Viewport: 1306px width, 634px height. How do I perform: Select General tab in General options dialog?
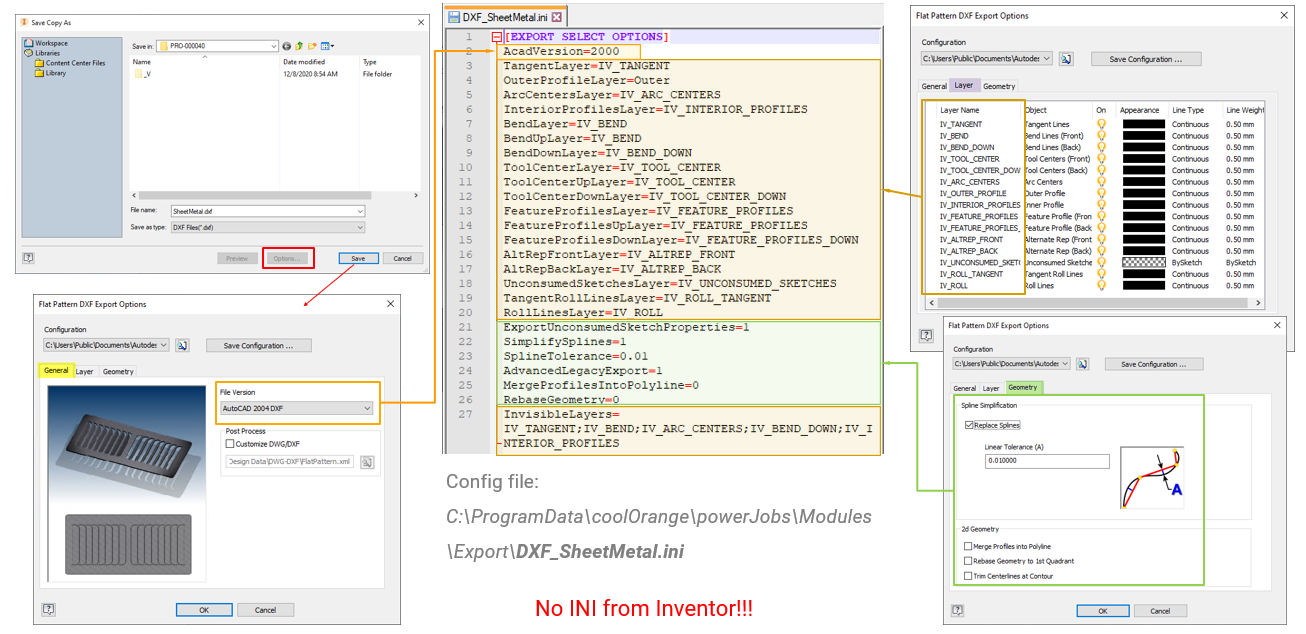pos(56,370)
